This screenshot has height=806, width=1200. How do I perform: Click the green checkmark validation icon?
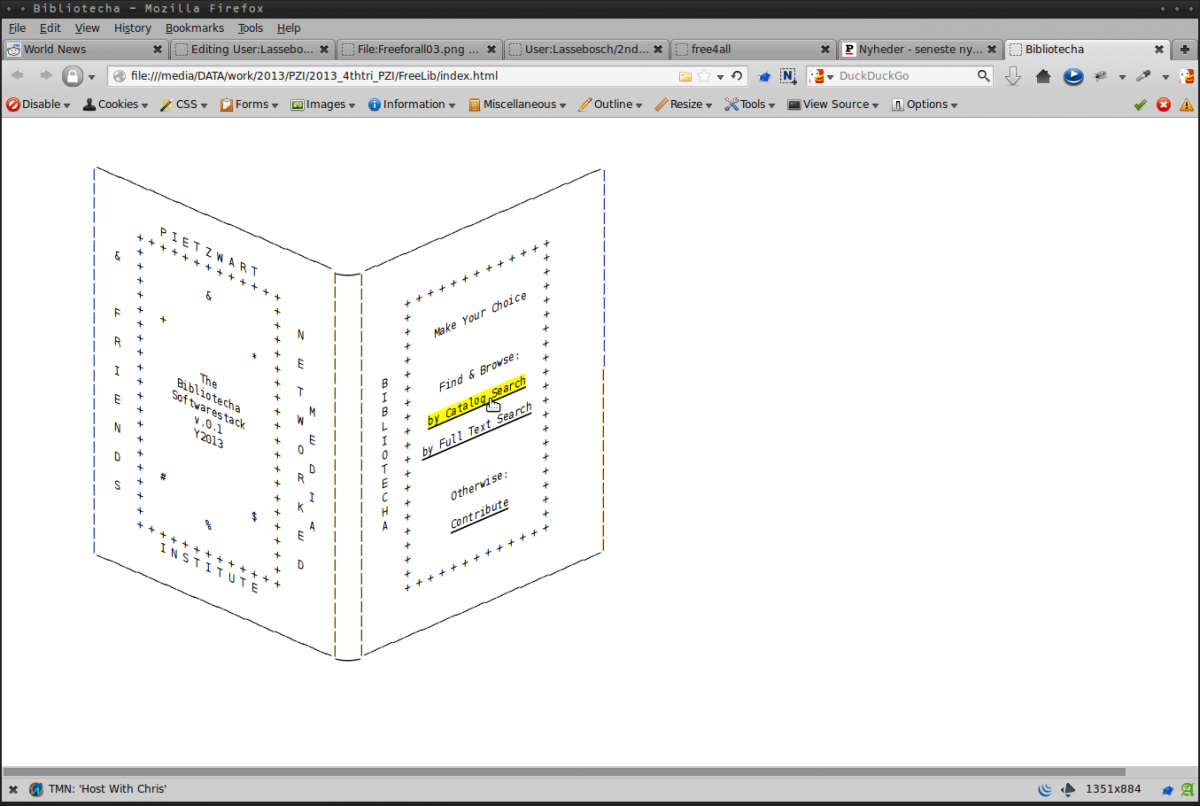[x=1140, y=104]
